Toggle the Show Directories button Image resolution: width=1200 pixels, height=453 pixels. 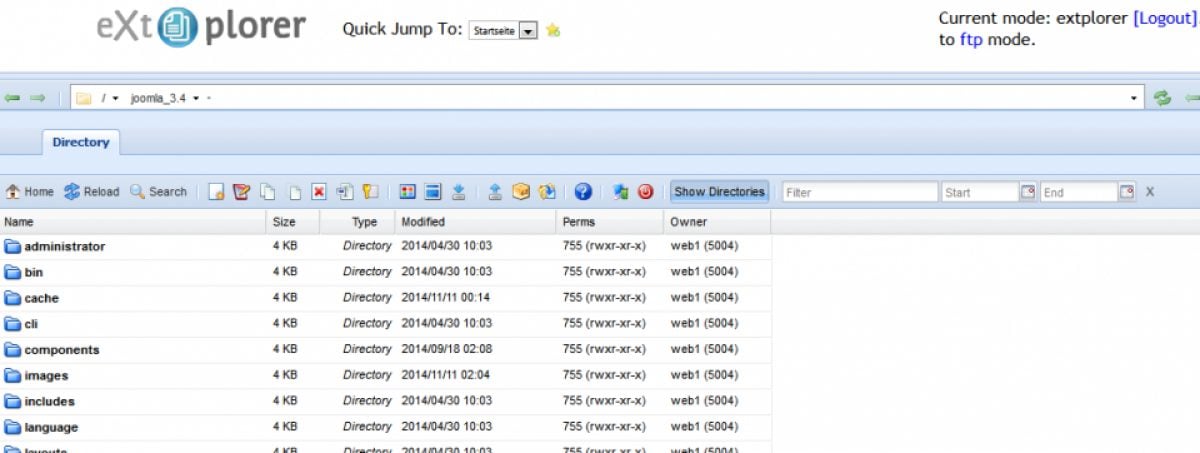click(720, 192)
